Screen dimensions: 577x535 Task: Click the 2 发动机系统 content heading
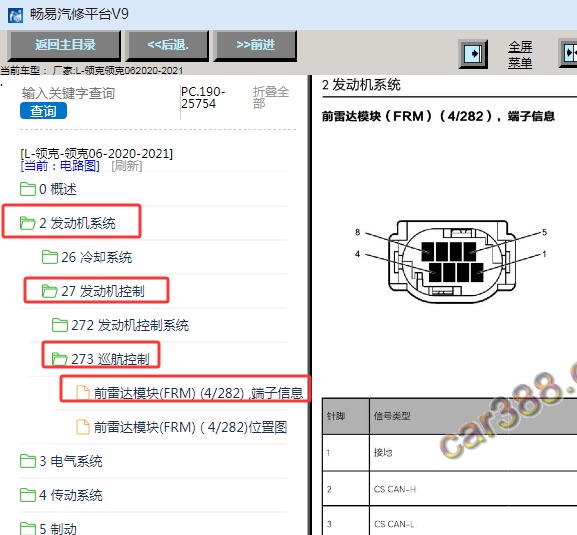coord(361,85)
